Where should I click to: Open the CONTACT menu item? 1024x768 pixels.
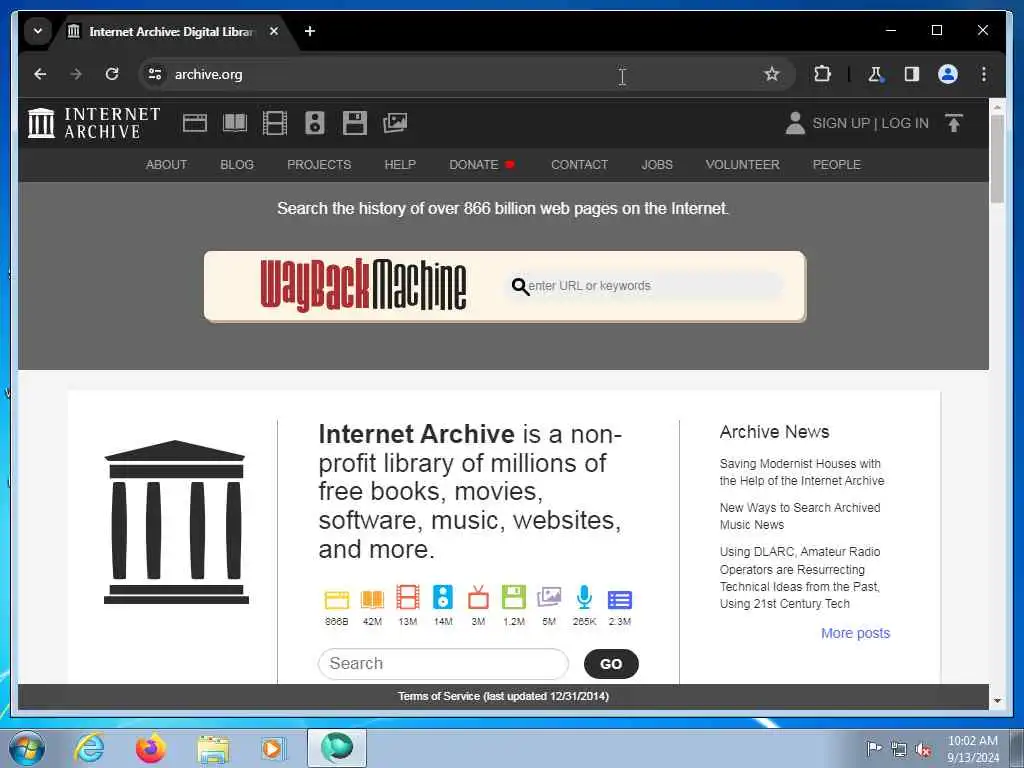pyautogui.click(x=579, y=165)
